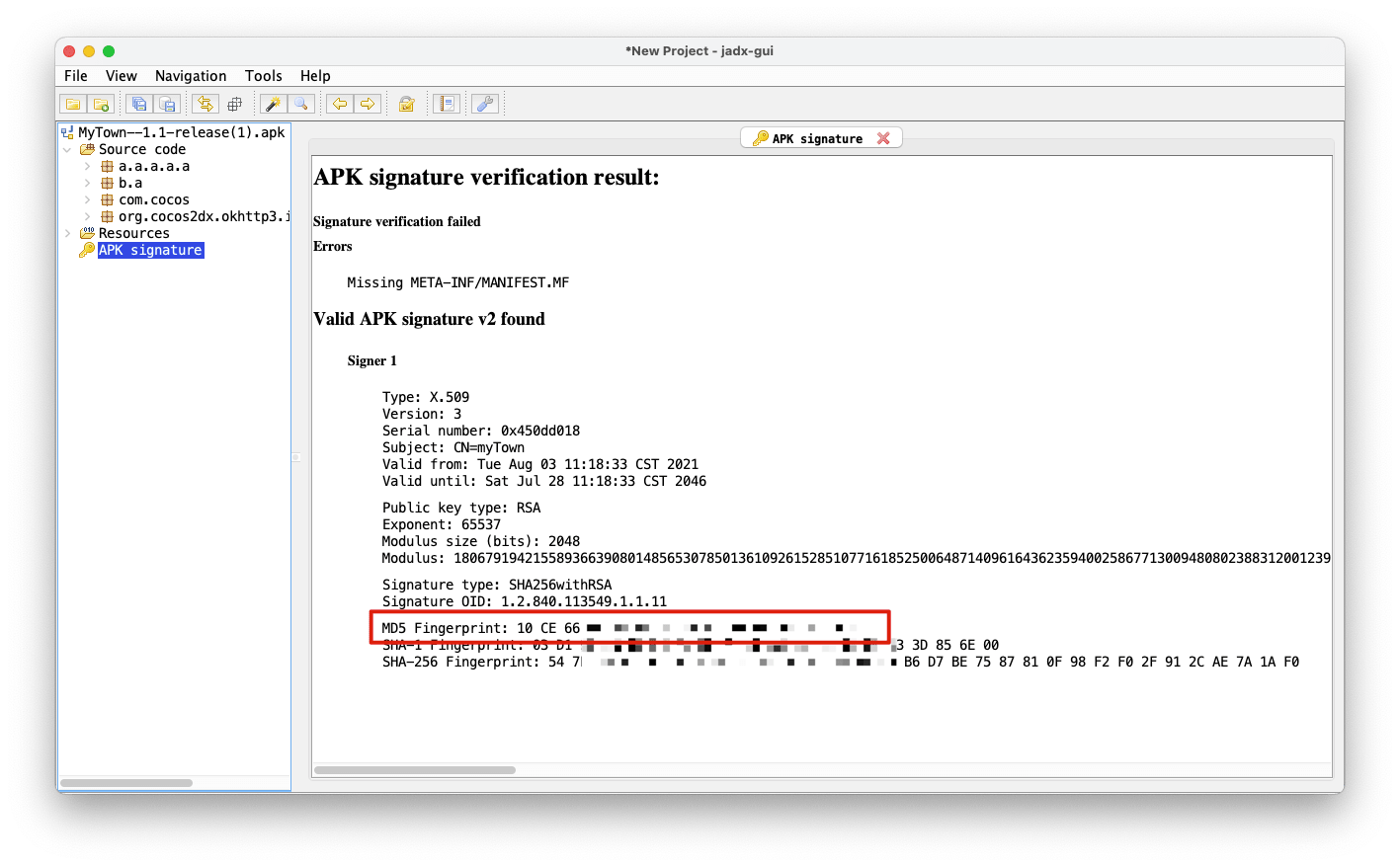Viewport: 1400px width, 867px height.
Task: Click the 'Signer 1' heading
Action: click(x=372, y=360)
